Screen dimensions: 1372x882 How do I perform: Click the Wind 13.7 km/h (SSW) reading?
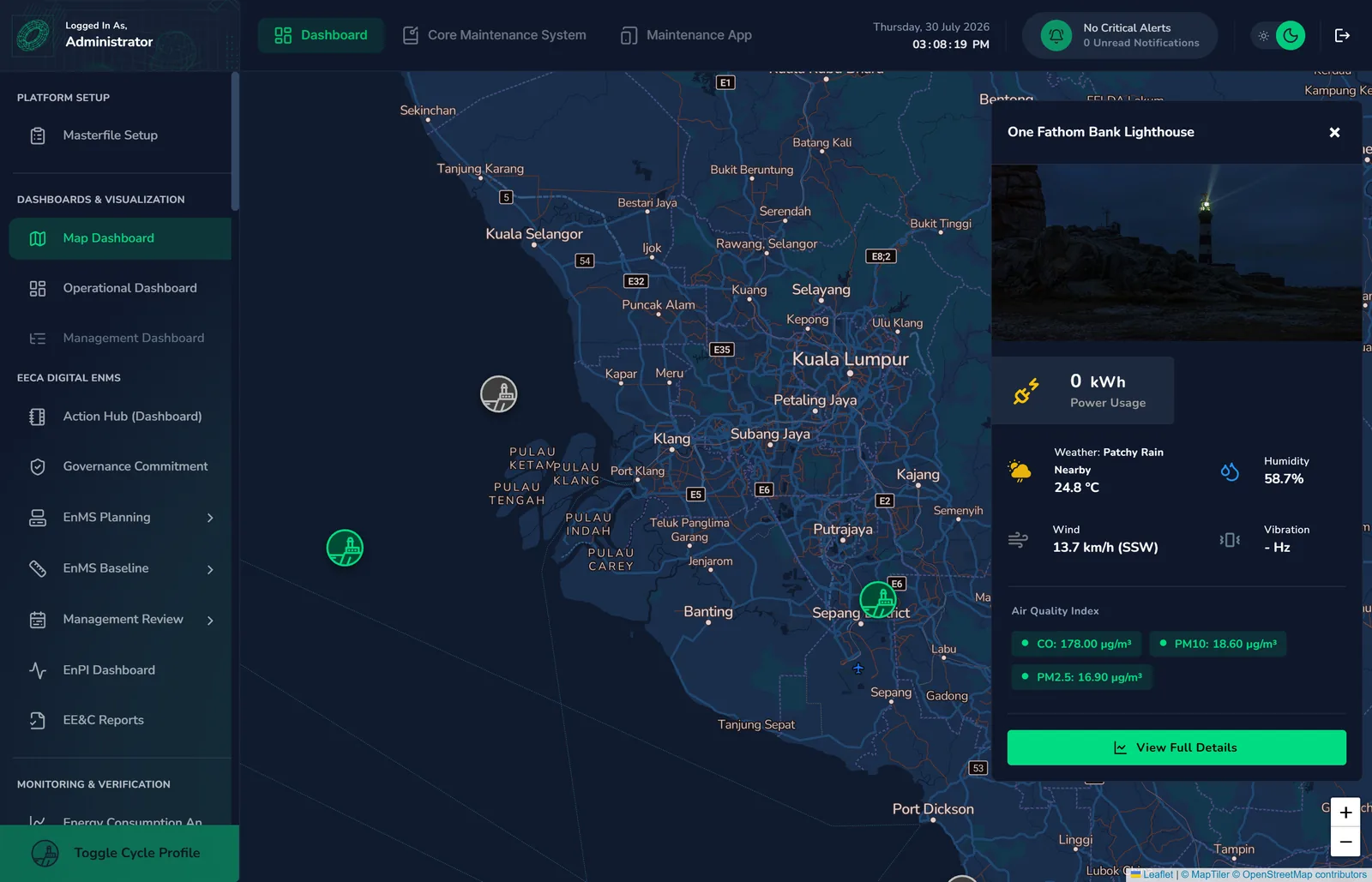click(x=1105, y=539)
